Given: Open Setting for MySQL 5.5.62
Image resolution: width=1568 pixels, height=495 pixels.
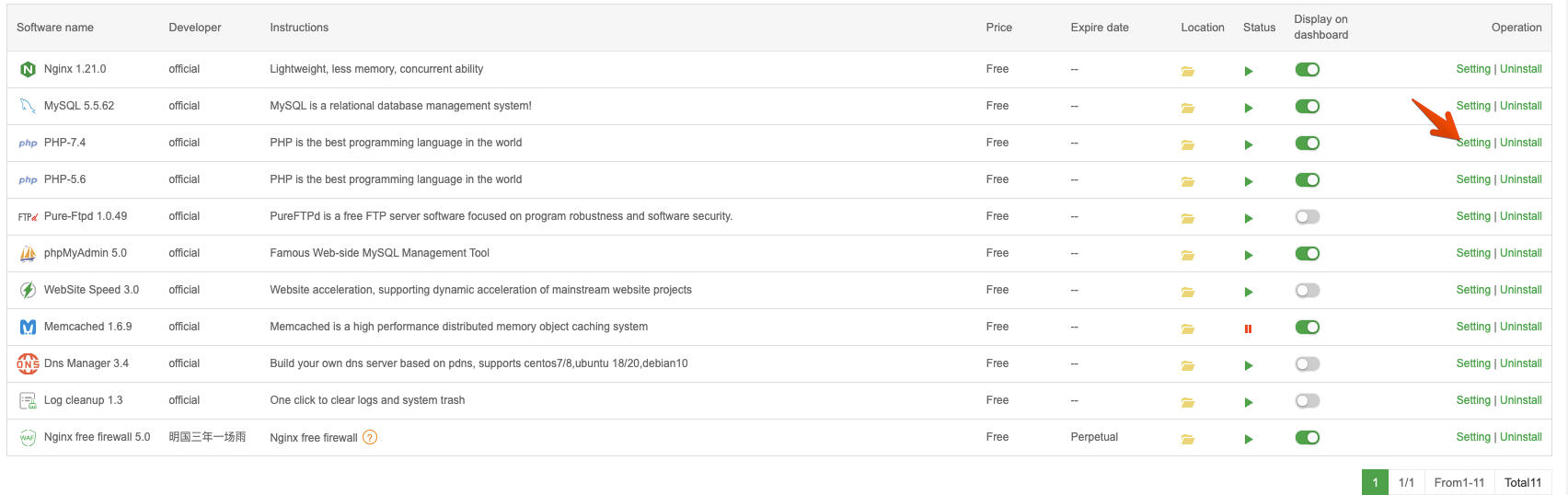Looking at the screenshot, I should click(x=1473, y=106).
